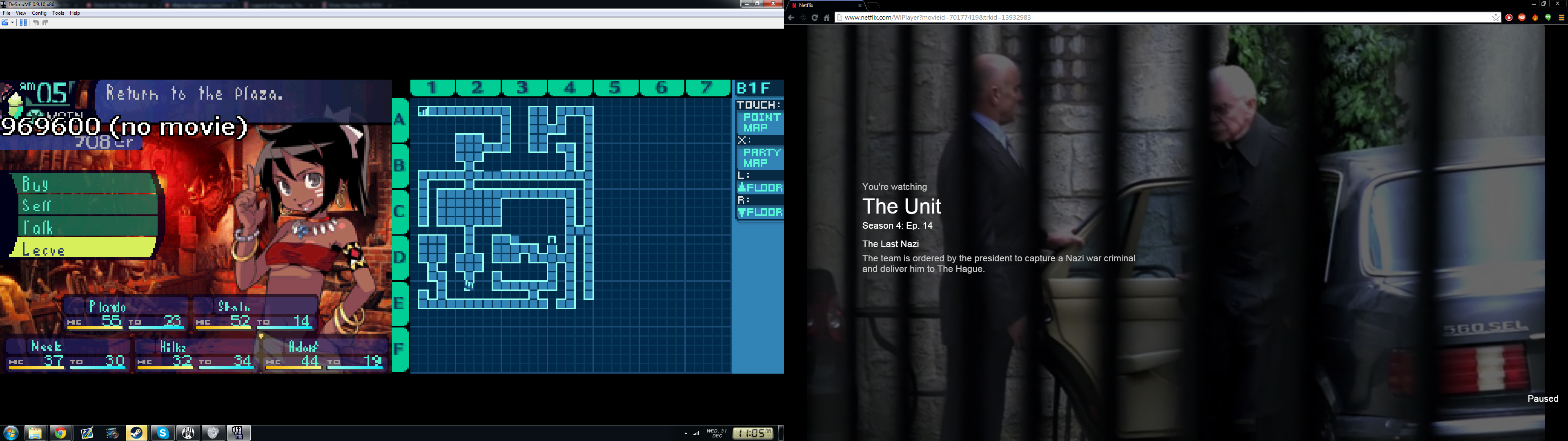The image size is (1568, 441).
Task: Click the DeSmuME taskbar icon
Action: click(x=238, y=433)
